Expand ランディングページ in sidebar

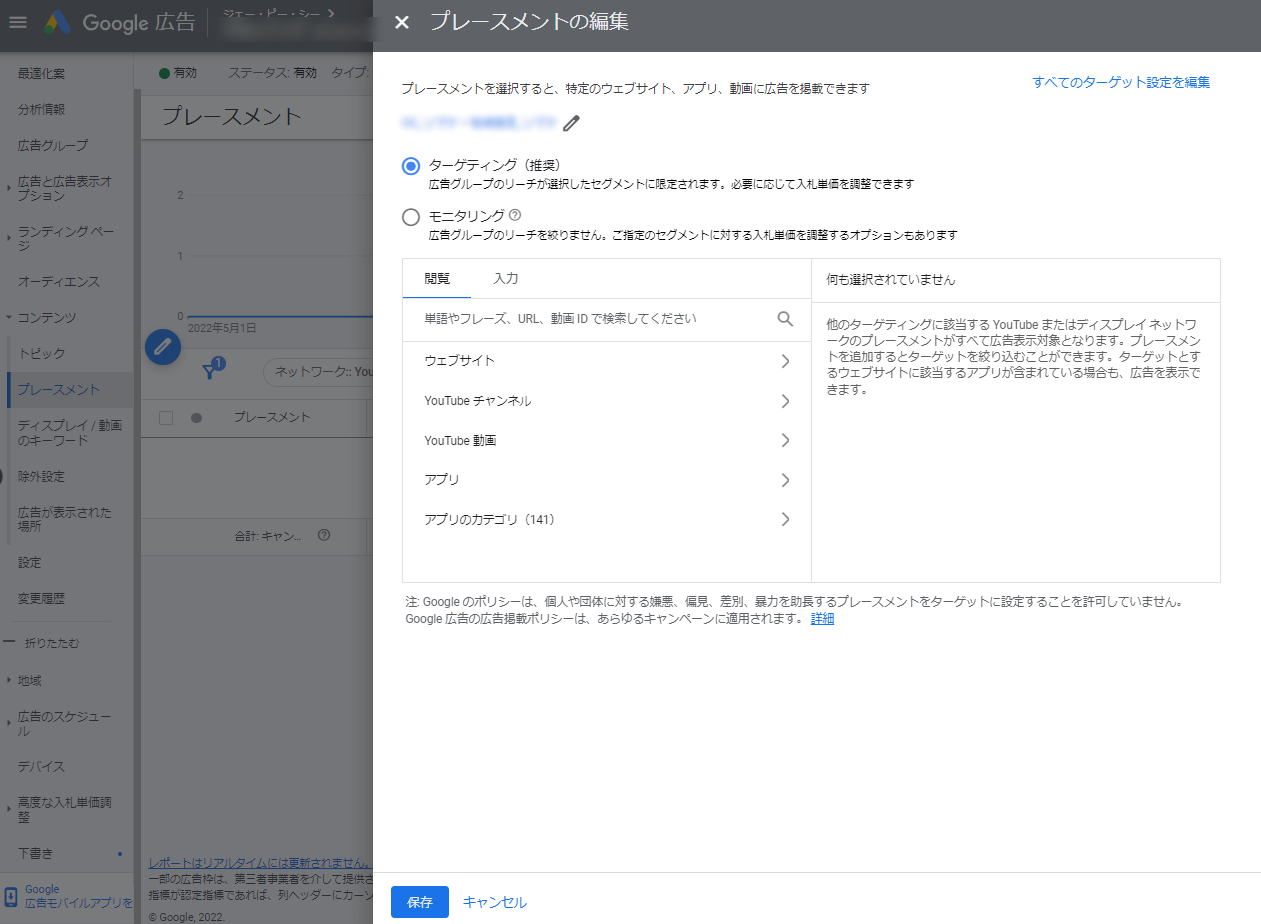66,238
